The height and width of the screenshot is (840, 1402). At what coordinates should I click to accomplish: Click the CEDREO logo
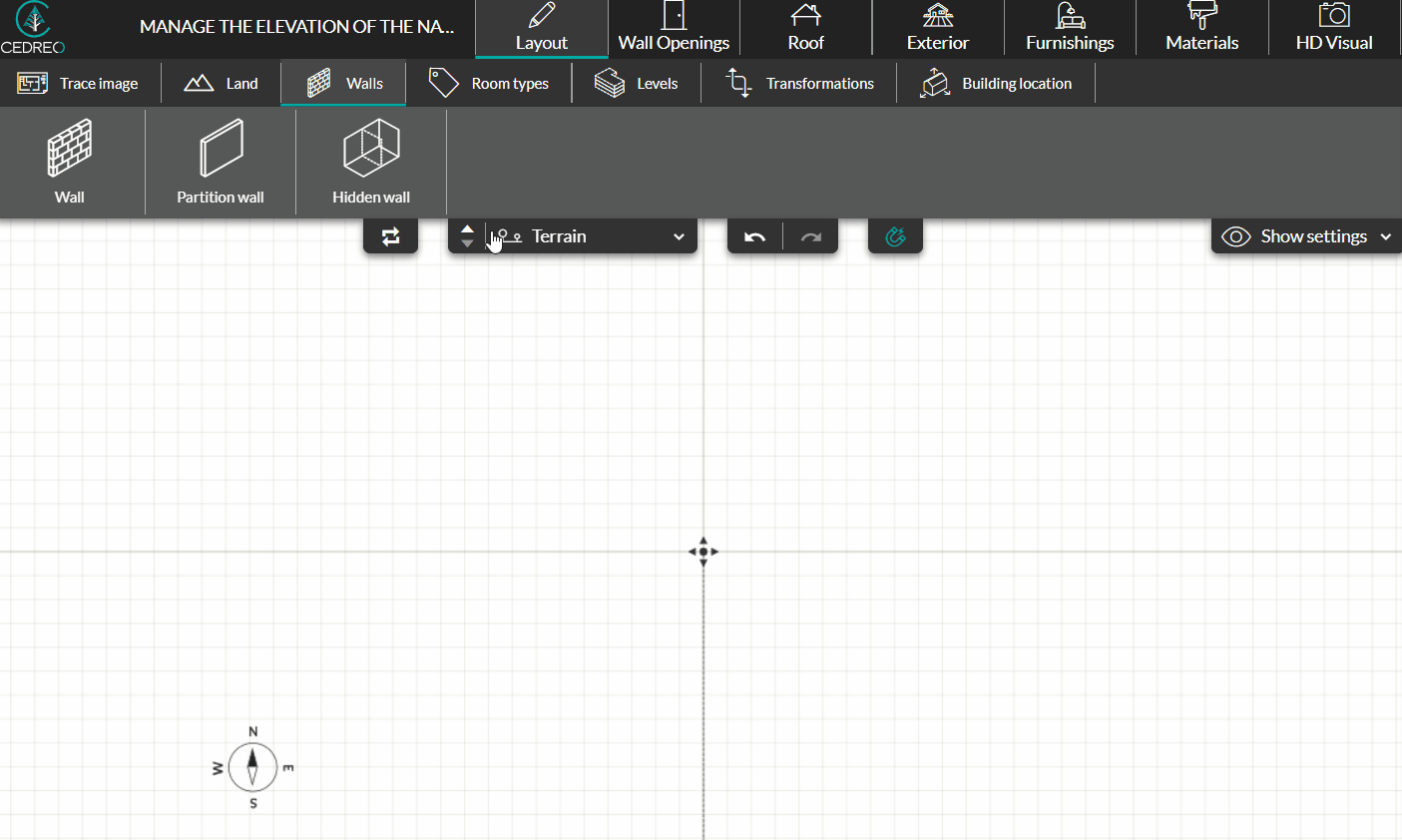coord(33,27)
